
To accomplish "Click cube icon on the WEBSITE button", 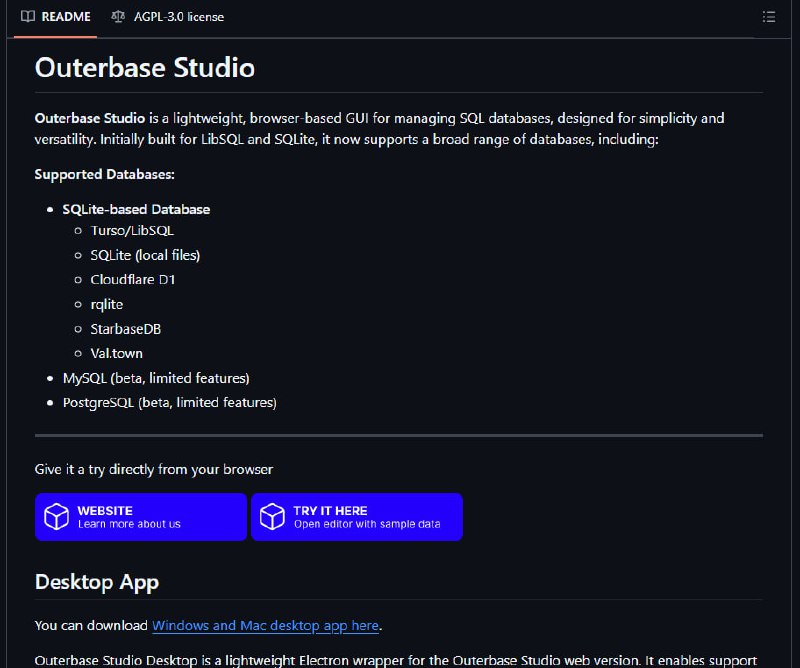I will pyautogui.click(x=56, y=516).
